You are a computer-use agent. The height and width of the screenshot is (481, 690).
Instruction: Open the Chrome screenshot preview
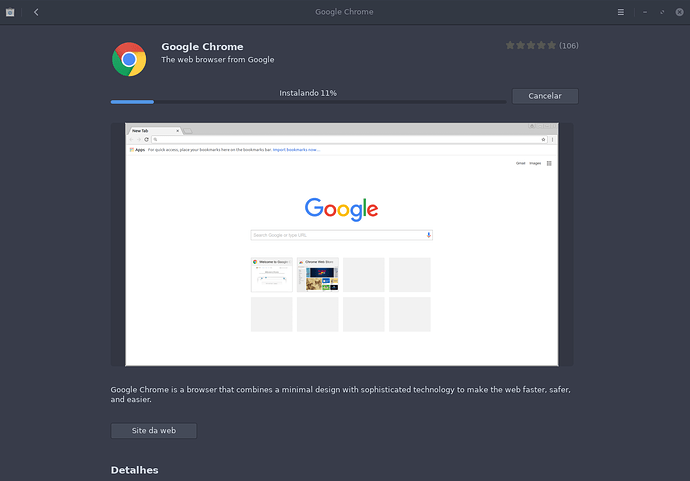[x=341, y=244]
